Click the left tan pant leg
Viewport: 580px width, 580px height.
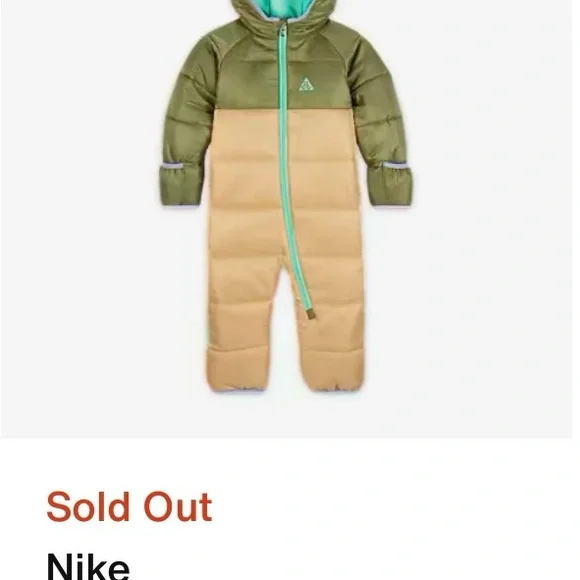(x=242, y=326)
